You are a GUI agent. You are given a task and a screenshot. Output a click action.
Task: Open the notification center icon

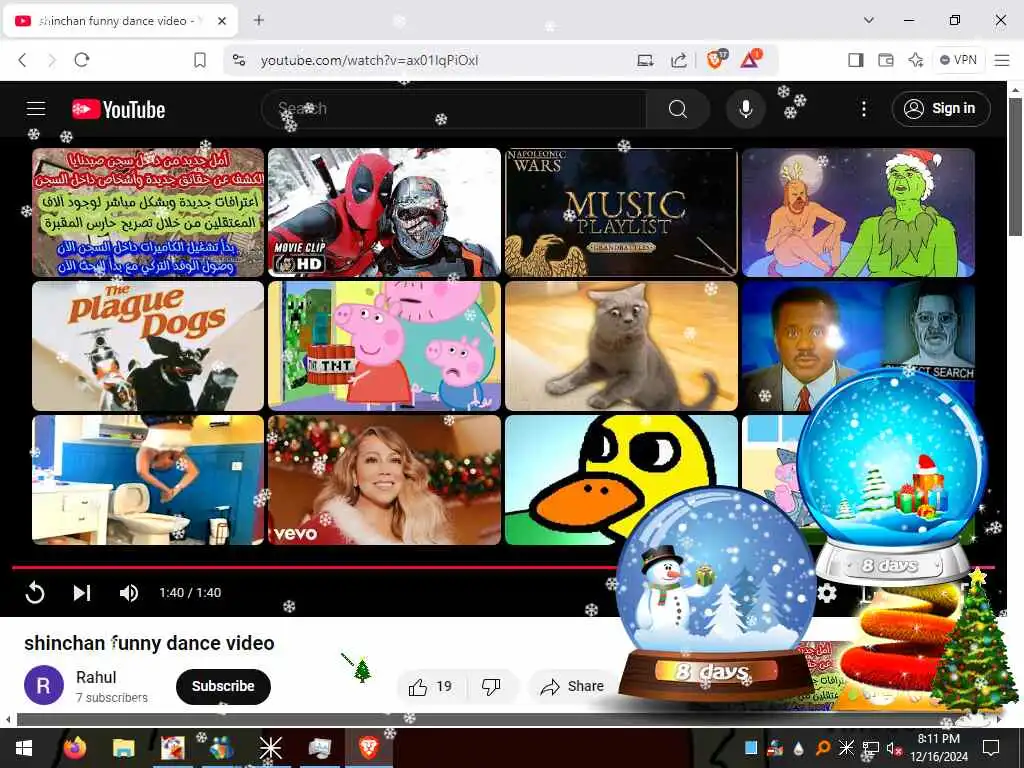pyautogui.click(x=991, y=748)
